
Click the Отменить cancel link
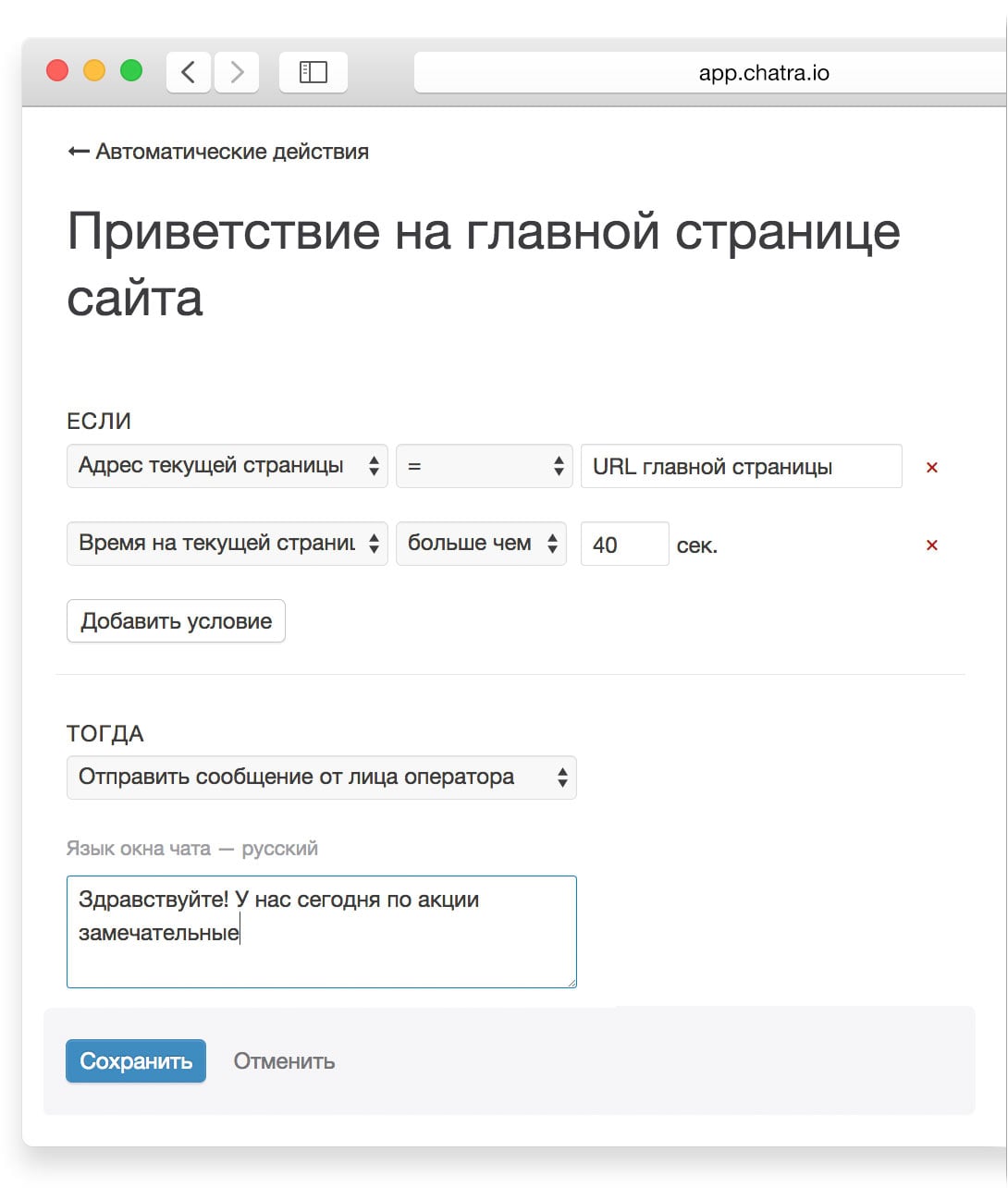(x=284, y=1061)
